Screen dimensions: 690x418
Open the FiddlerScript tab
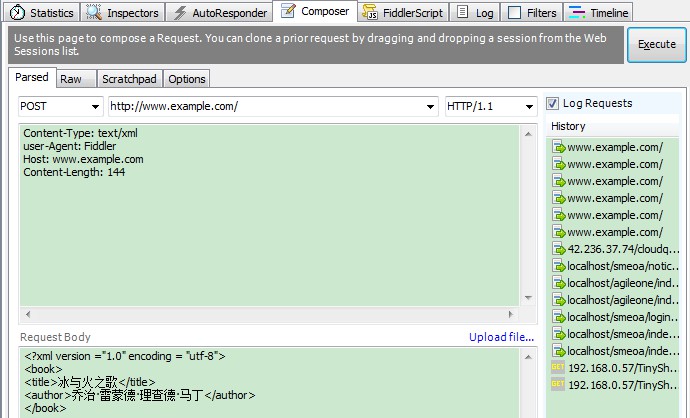pos(403,12)
